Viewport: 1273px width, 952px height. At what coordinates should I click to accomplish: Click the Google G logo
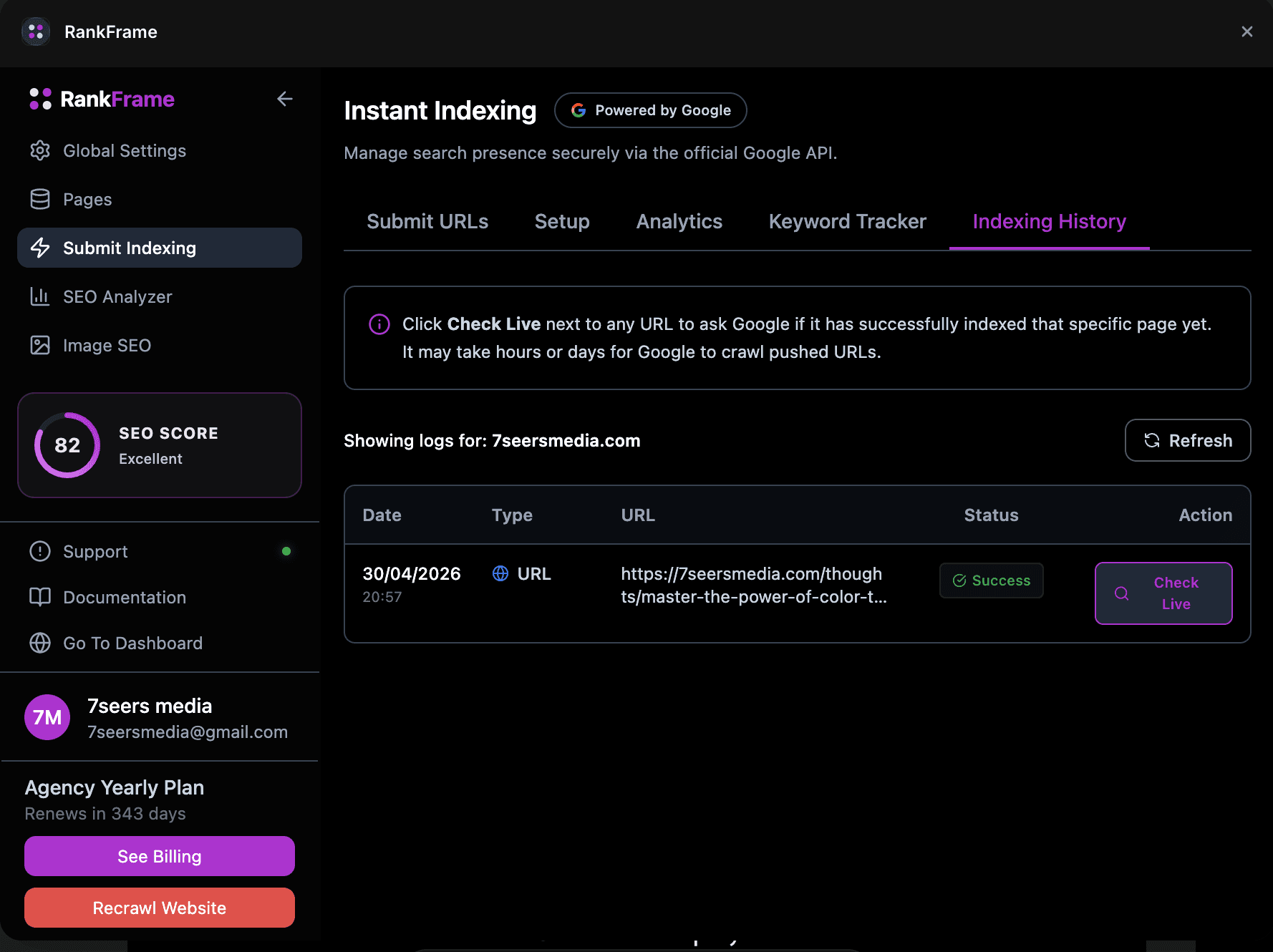pyautogui.click(x=579, y=110)
